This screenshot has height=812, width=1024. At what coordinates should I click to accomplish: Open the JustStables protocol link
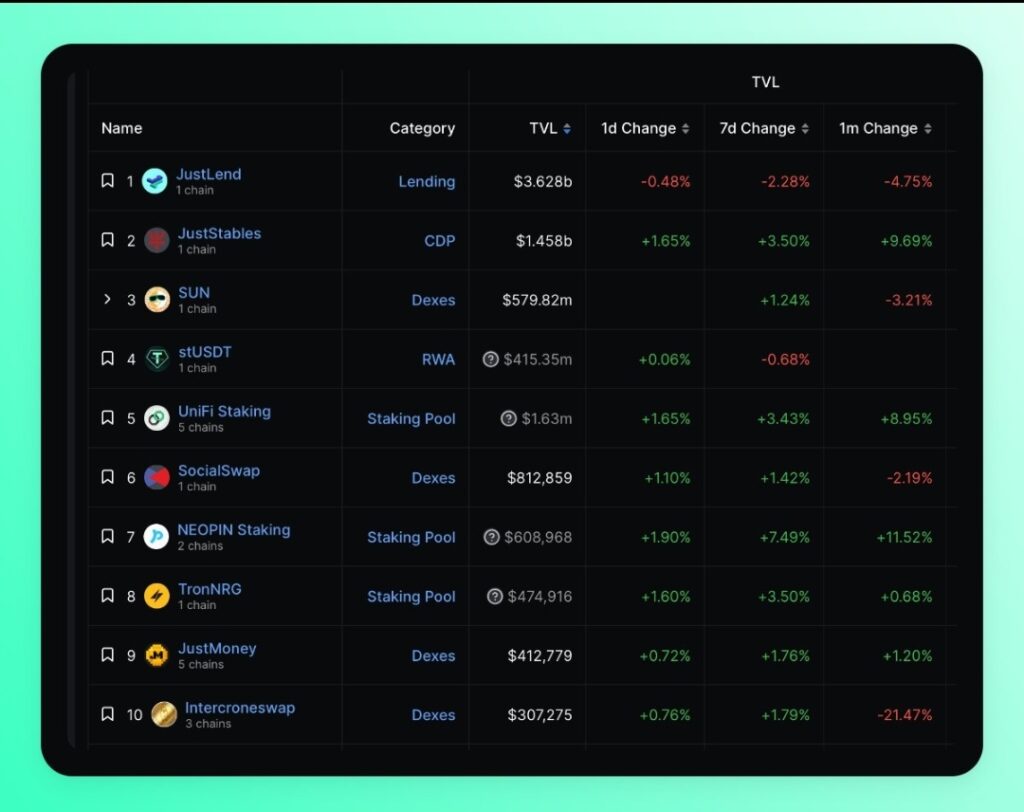click(x=219, y=233)
